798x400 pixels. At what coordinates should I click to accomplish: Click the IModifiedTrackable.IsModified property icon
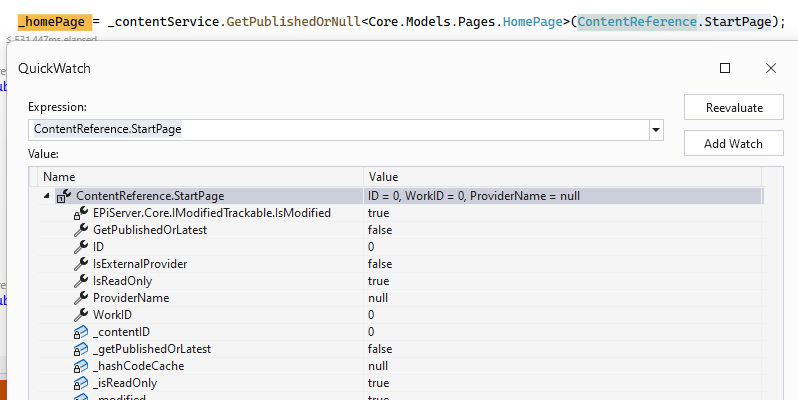point(82,213)
